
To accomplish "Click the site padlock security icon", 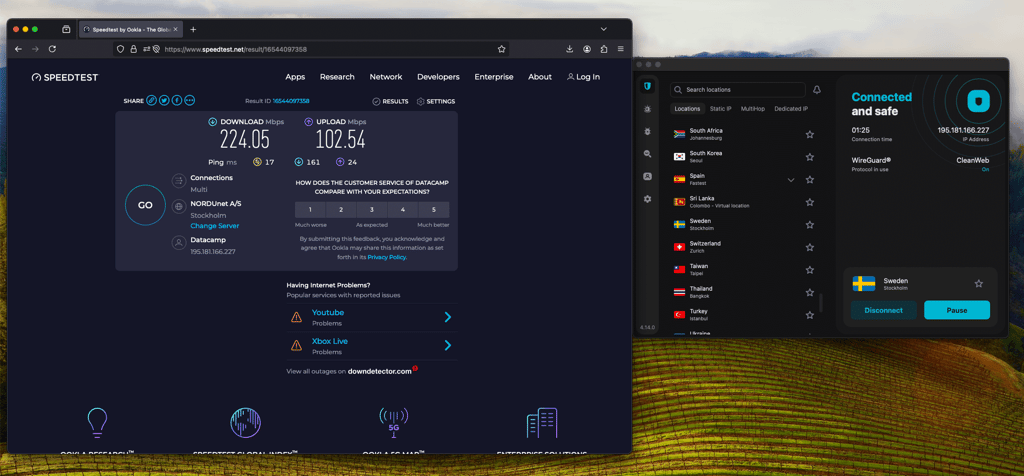I will pyautogui.click(x=133, y=49).
